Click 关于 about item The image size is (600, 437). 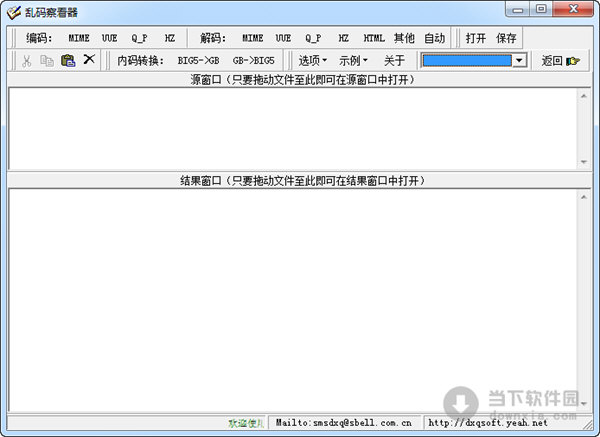point(394,60)
